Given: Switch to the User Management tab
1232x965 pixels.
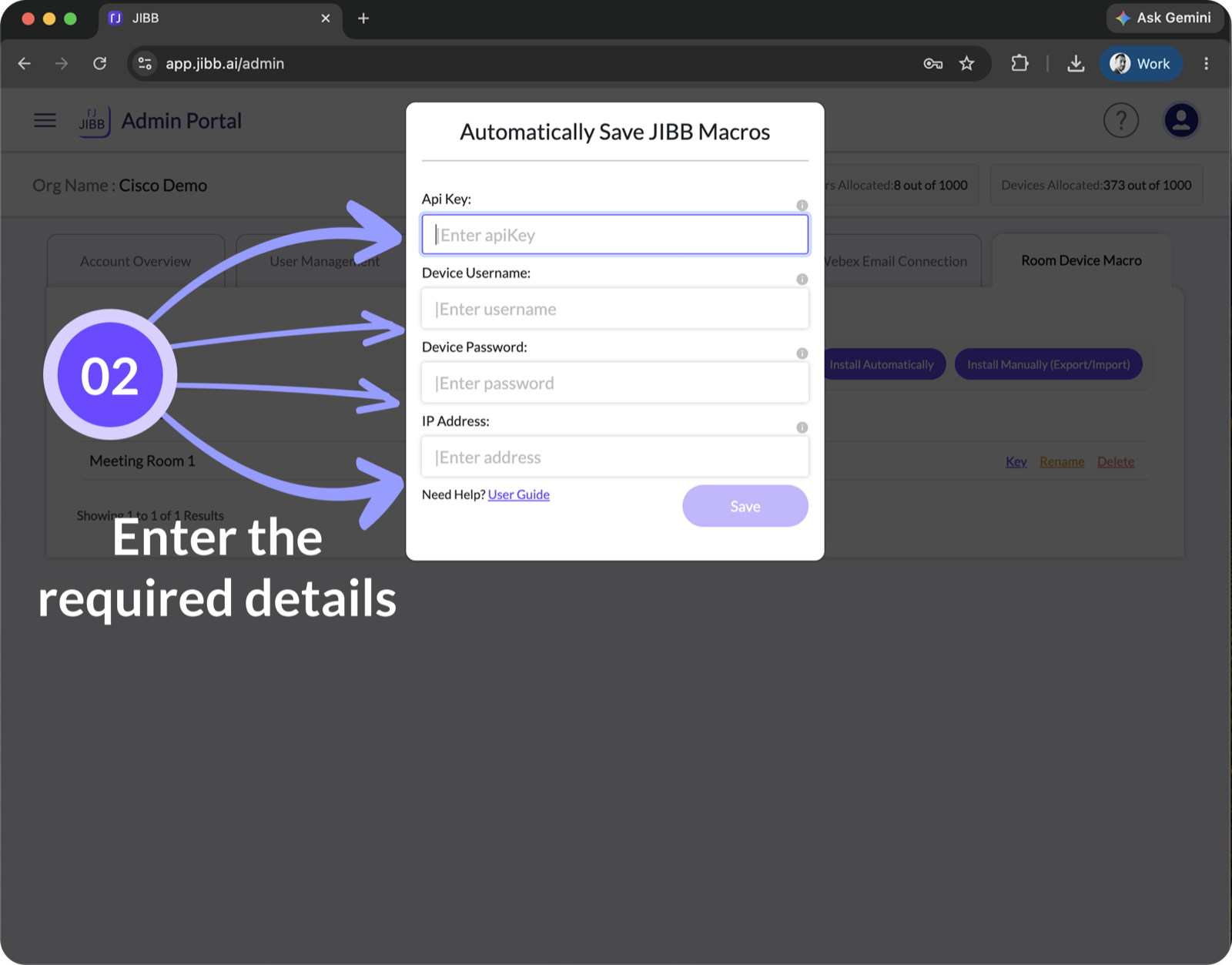Looking at the screenshot, I should coord(324,261).
